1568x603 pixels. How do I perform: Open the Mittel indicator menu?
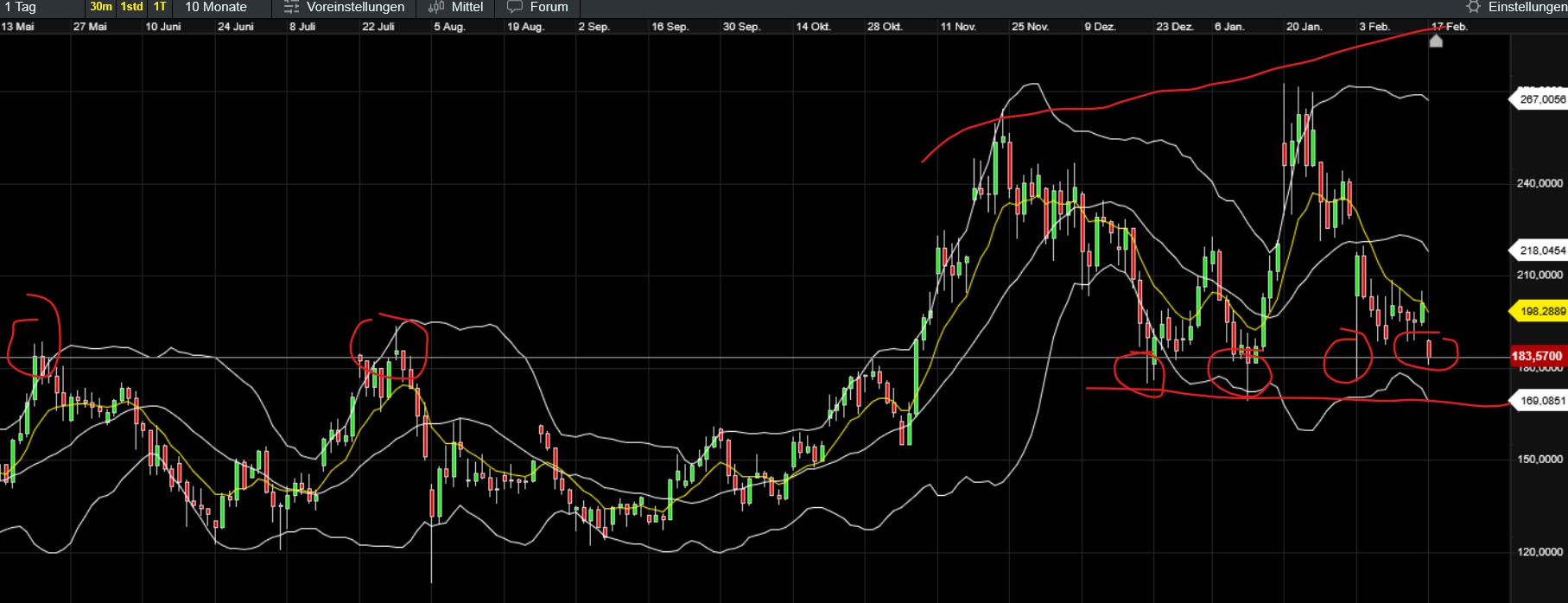[x=456, y=7]
